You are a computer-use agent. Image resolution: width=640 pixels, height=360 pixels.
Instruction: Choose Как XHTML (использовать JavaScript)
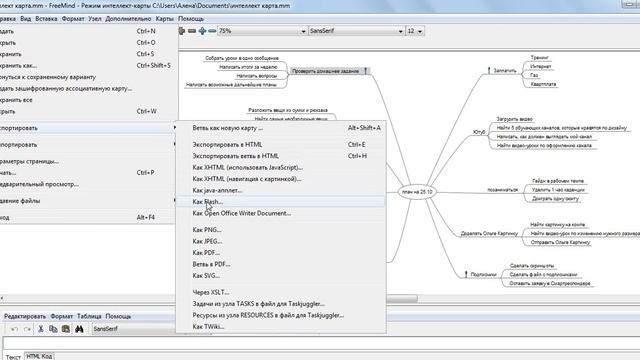click(281, 167)
